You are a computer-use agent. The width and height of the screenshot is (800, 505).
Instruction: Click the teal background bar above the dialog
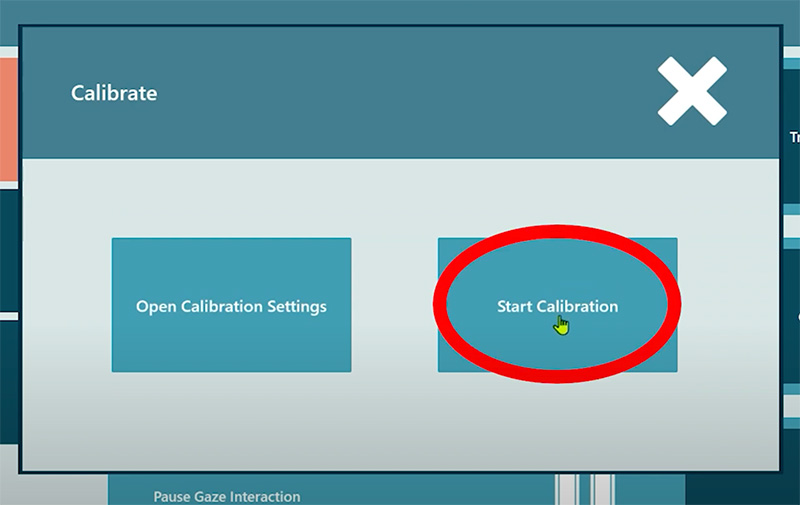pyautogui.click(x=400, y=10)
